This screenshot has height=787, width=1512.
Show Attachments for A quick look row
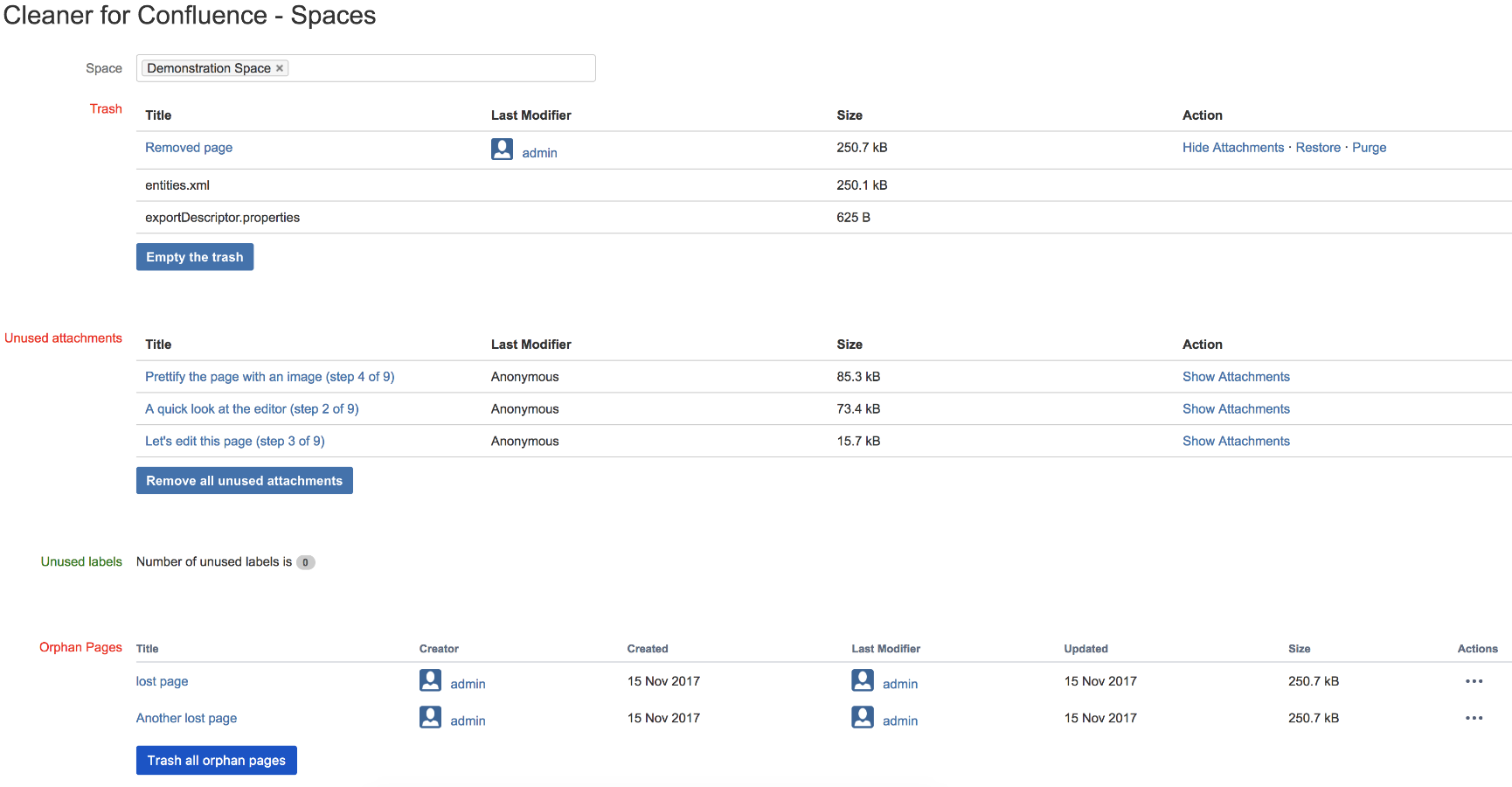tap(1236, 409)
